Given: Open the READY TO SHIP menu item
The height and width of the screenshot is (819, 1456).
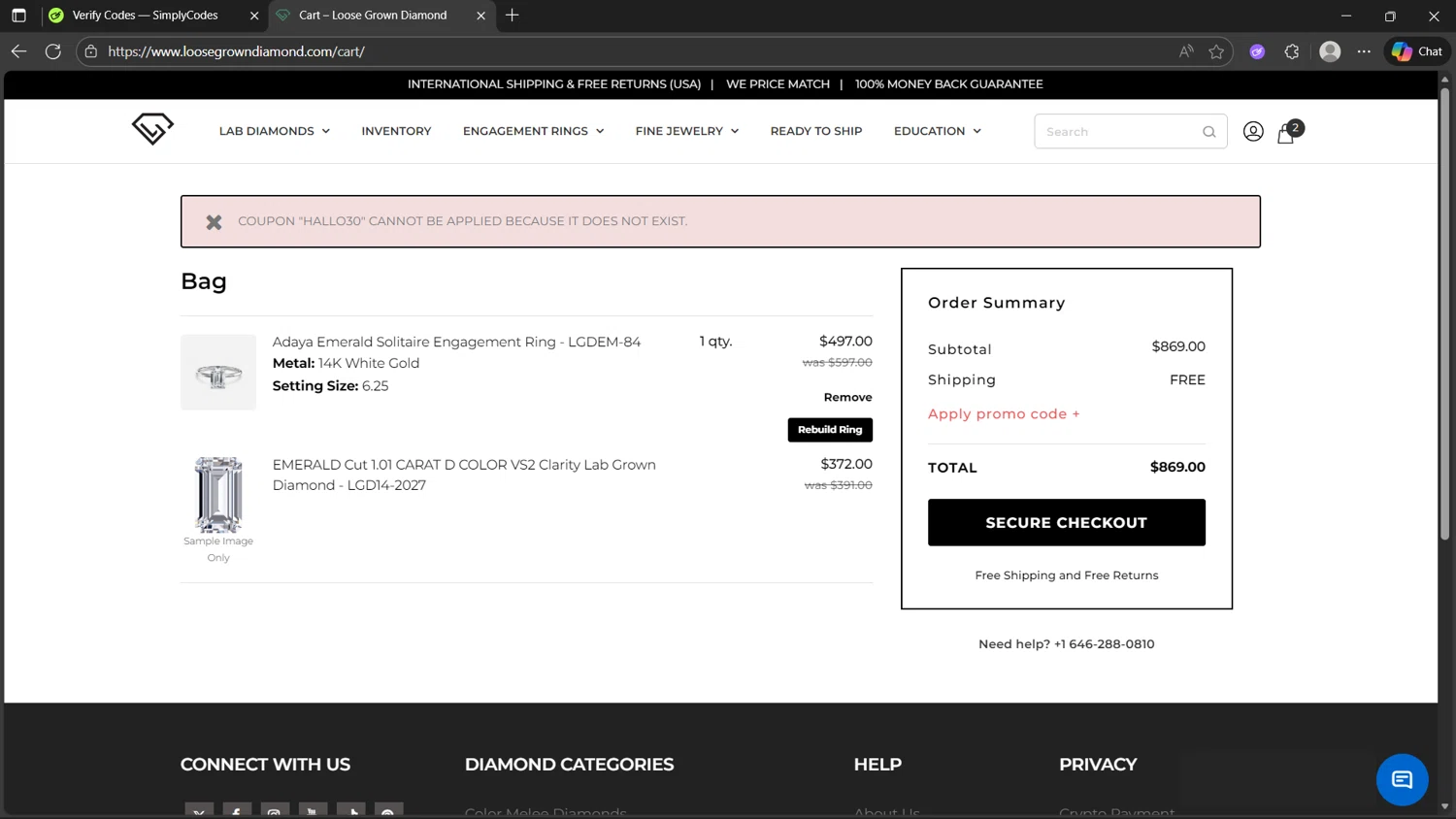Looking at the screenshot, I should tap(815, 131).
